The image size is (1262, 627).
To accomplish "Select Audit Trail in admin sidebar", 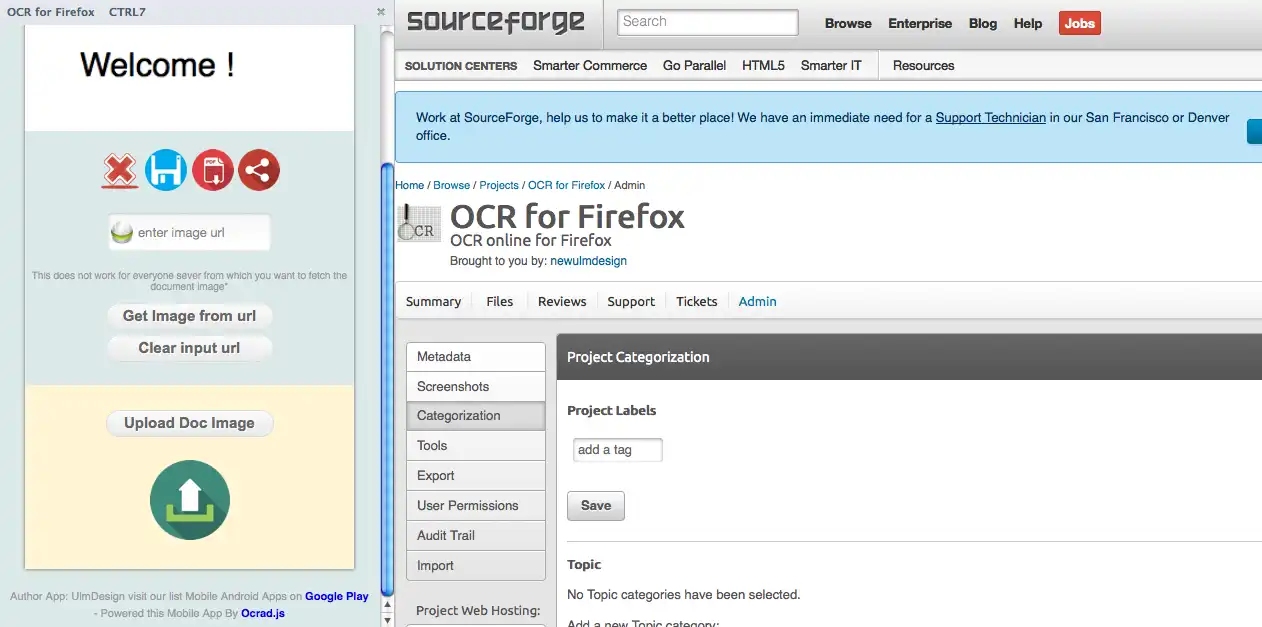I will point(476,536).
